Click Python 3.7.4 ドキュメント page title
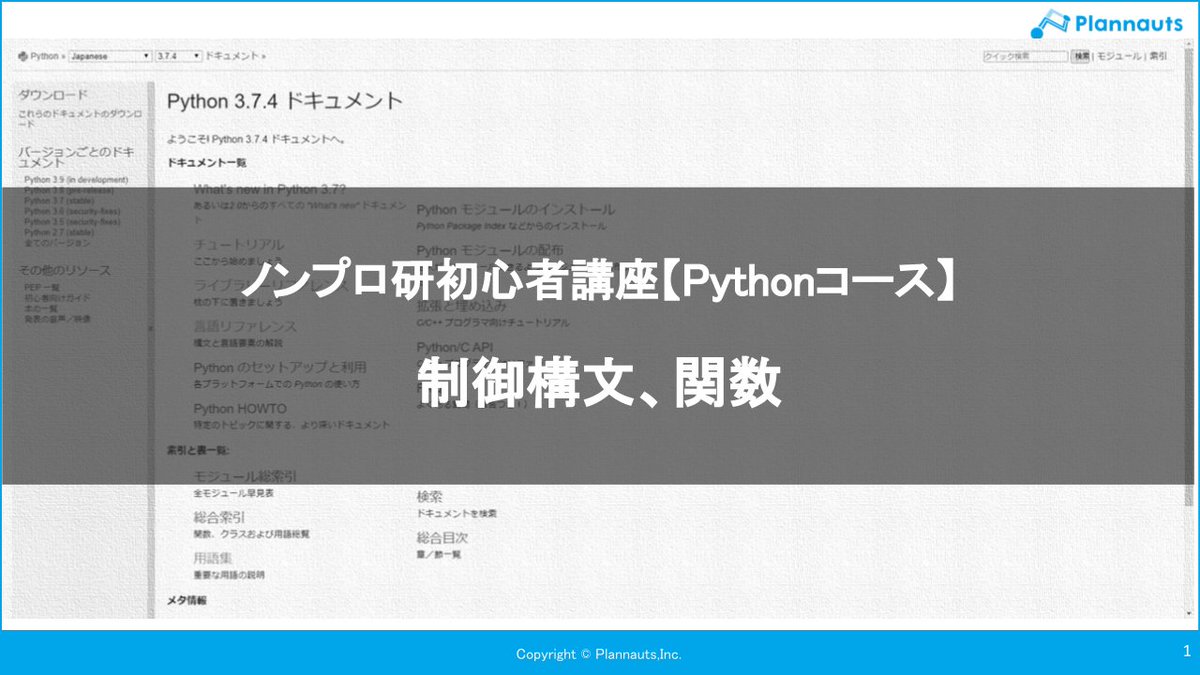 (285, 101)
